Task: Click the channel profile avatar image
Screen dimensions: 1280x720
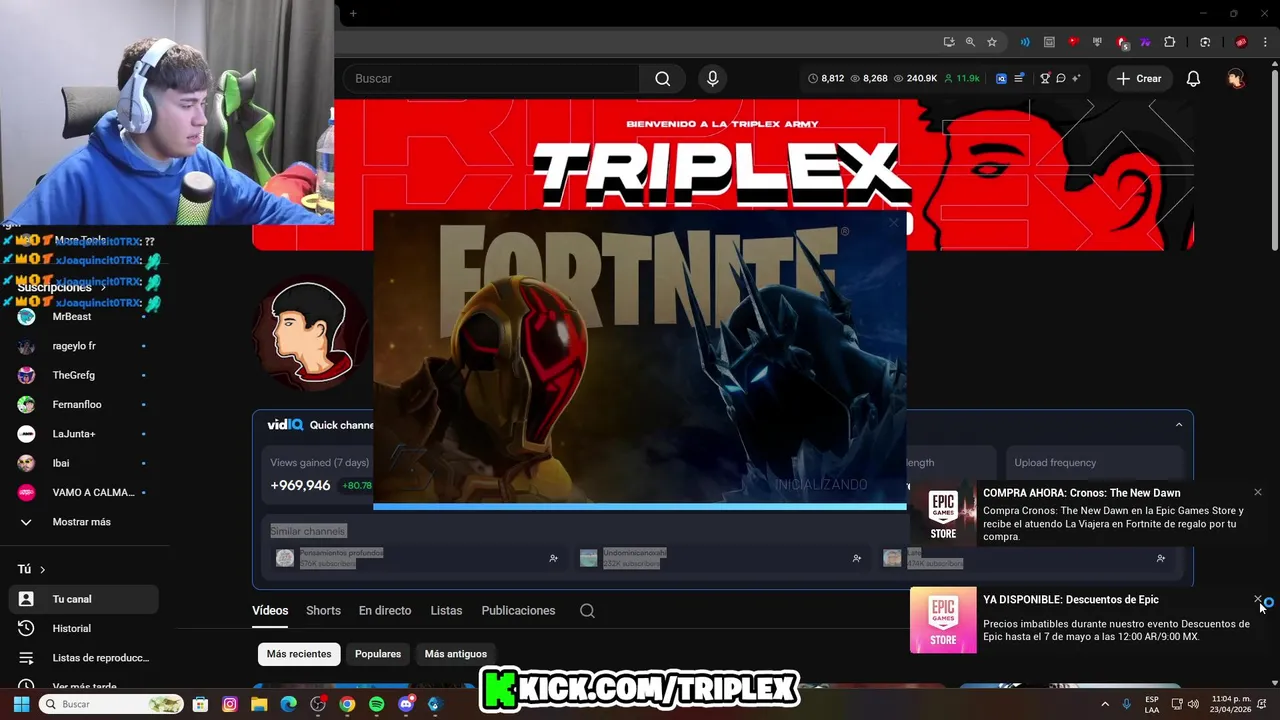Action: 311,333
